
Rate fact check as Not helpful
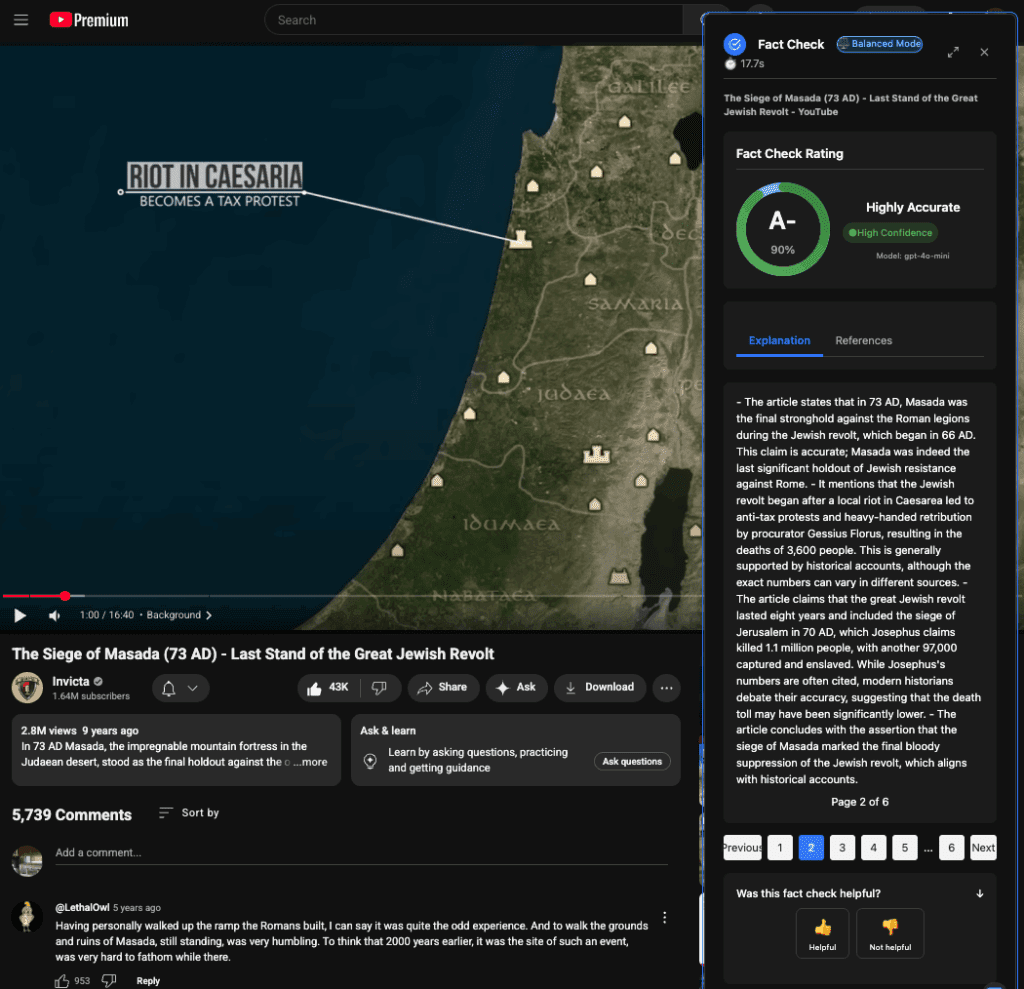[x=889, y=933]
